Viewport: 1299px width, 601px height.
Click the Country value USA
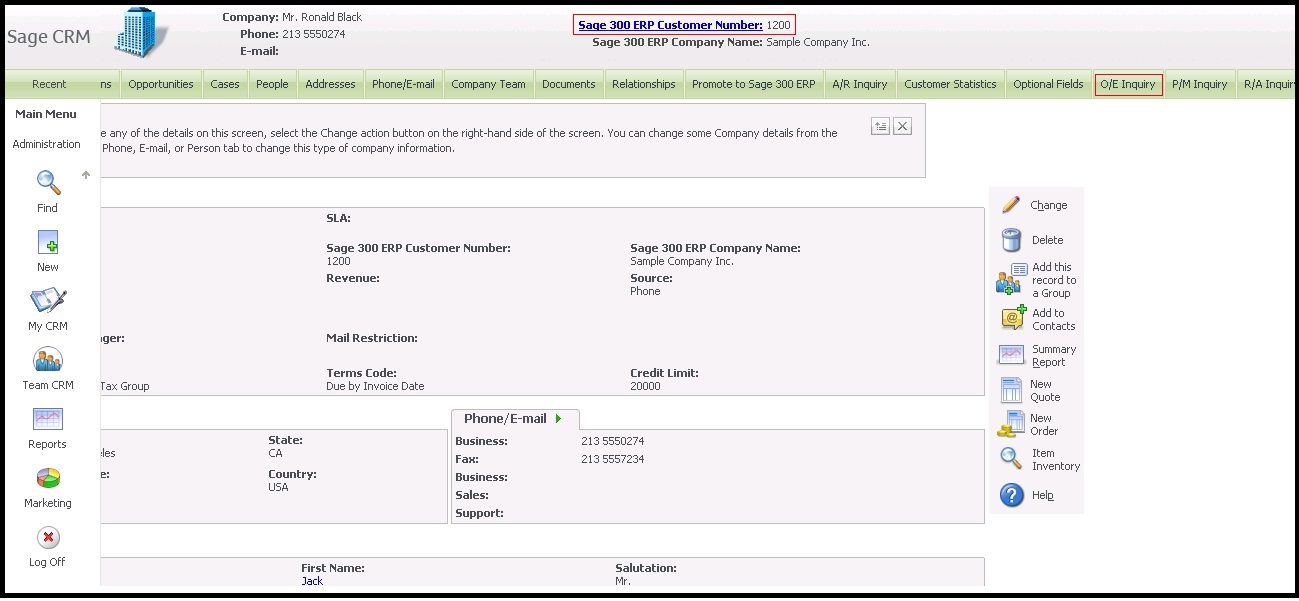pyautogui.click(x=278, y=487)
